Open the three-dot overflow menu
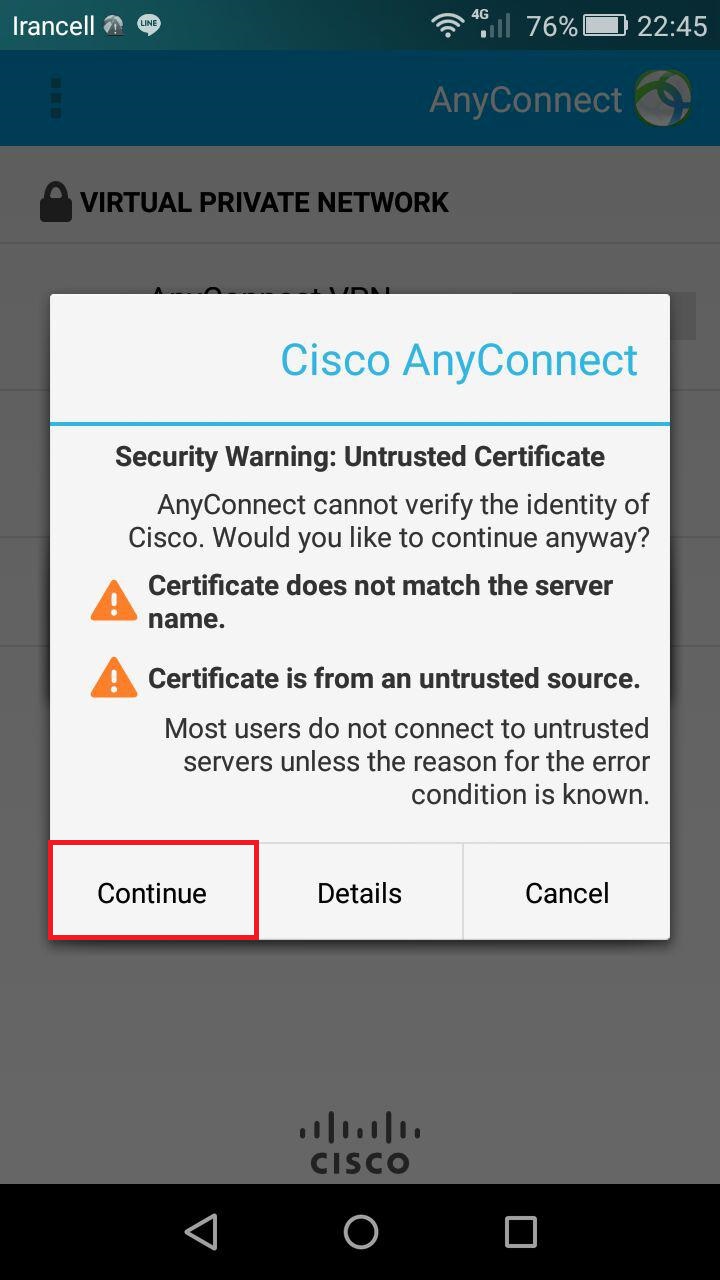Screen dimensions: 720x1280 tap(56, 98)
